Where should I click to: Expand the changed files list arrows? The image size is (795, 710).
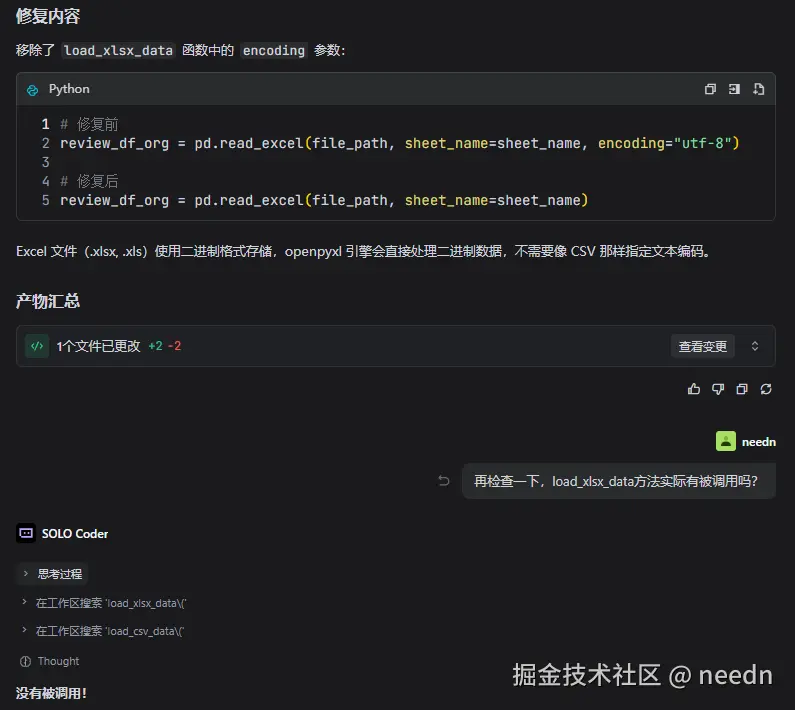(754, 346)
